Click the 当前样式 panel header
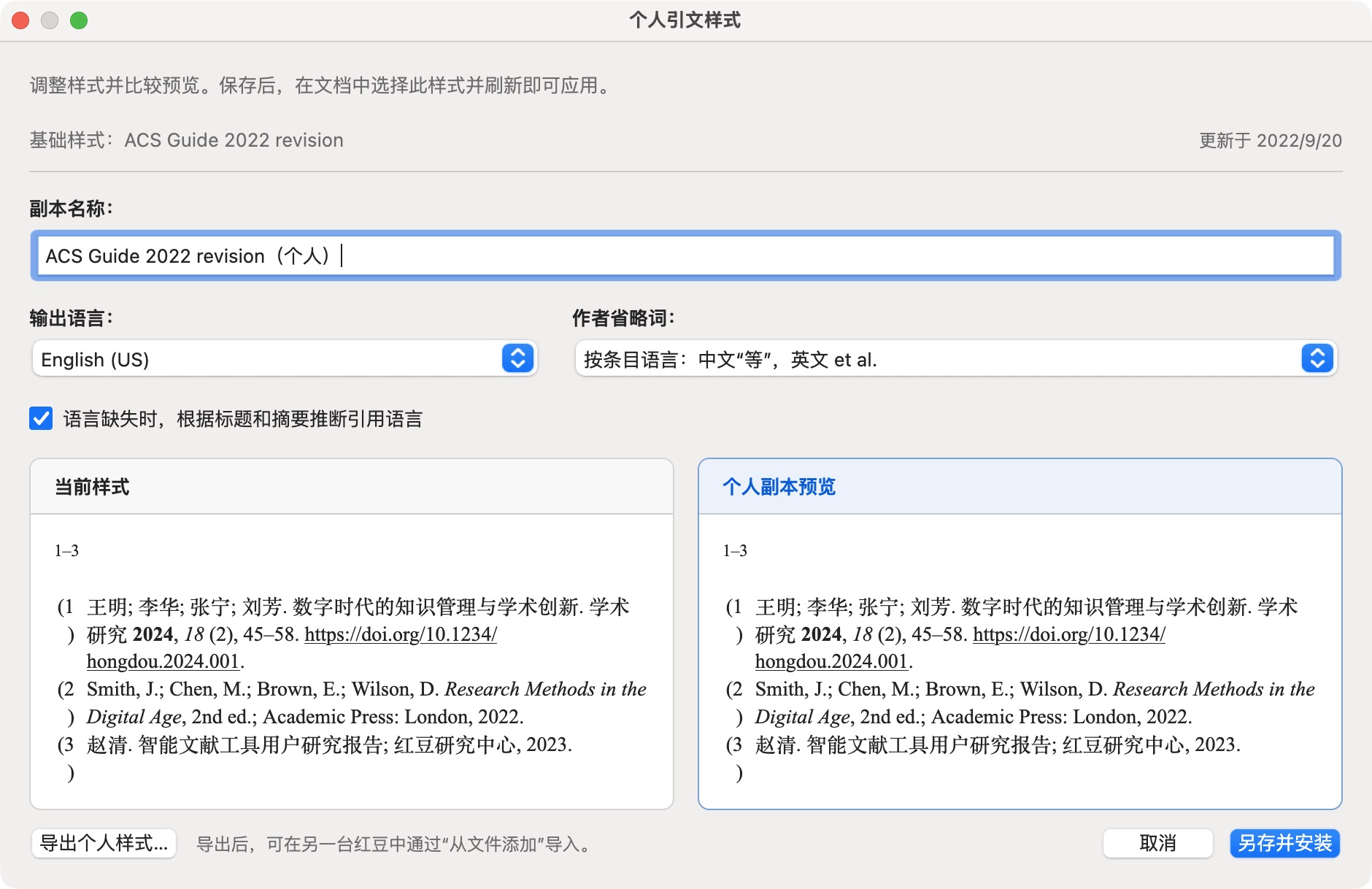The height and width of the screenshot is (889, 1372). 352,487
